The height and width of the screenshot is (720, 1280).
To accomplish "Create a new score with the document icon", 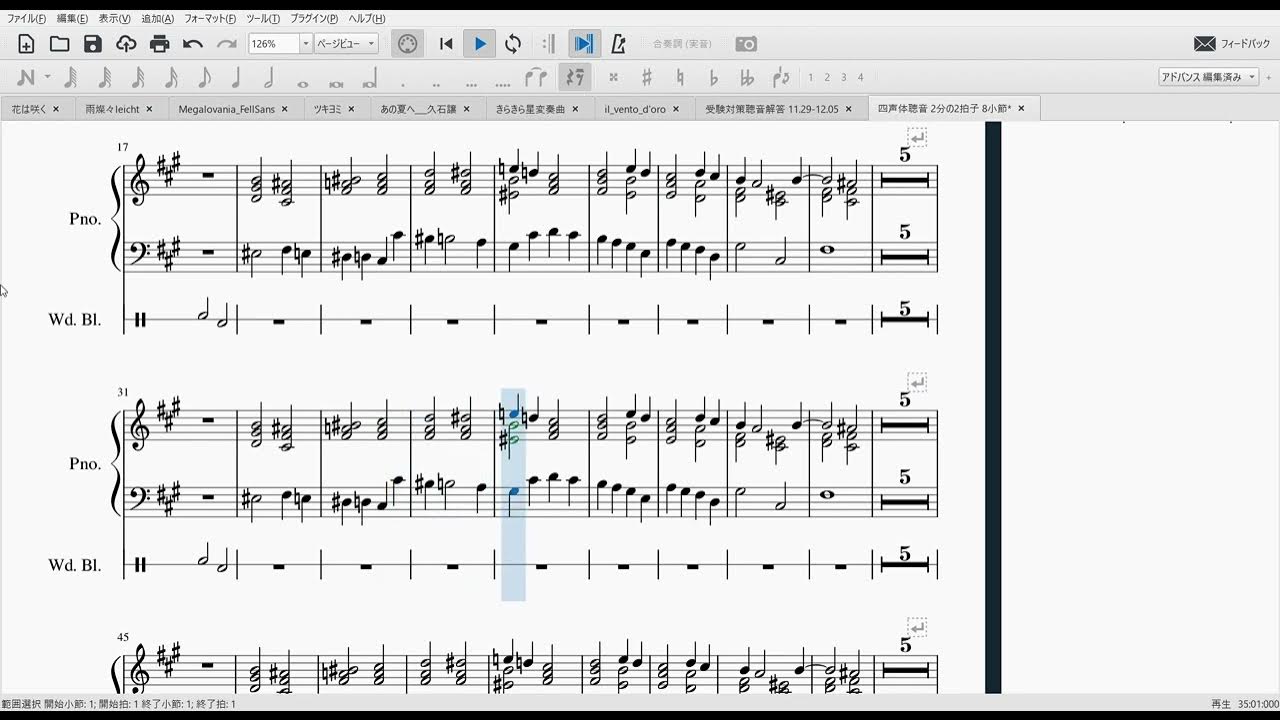I will click(x=27, y=44).
